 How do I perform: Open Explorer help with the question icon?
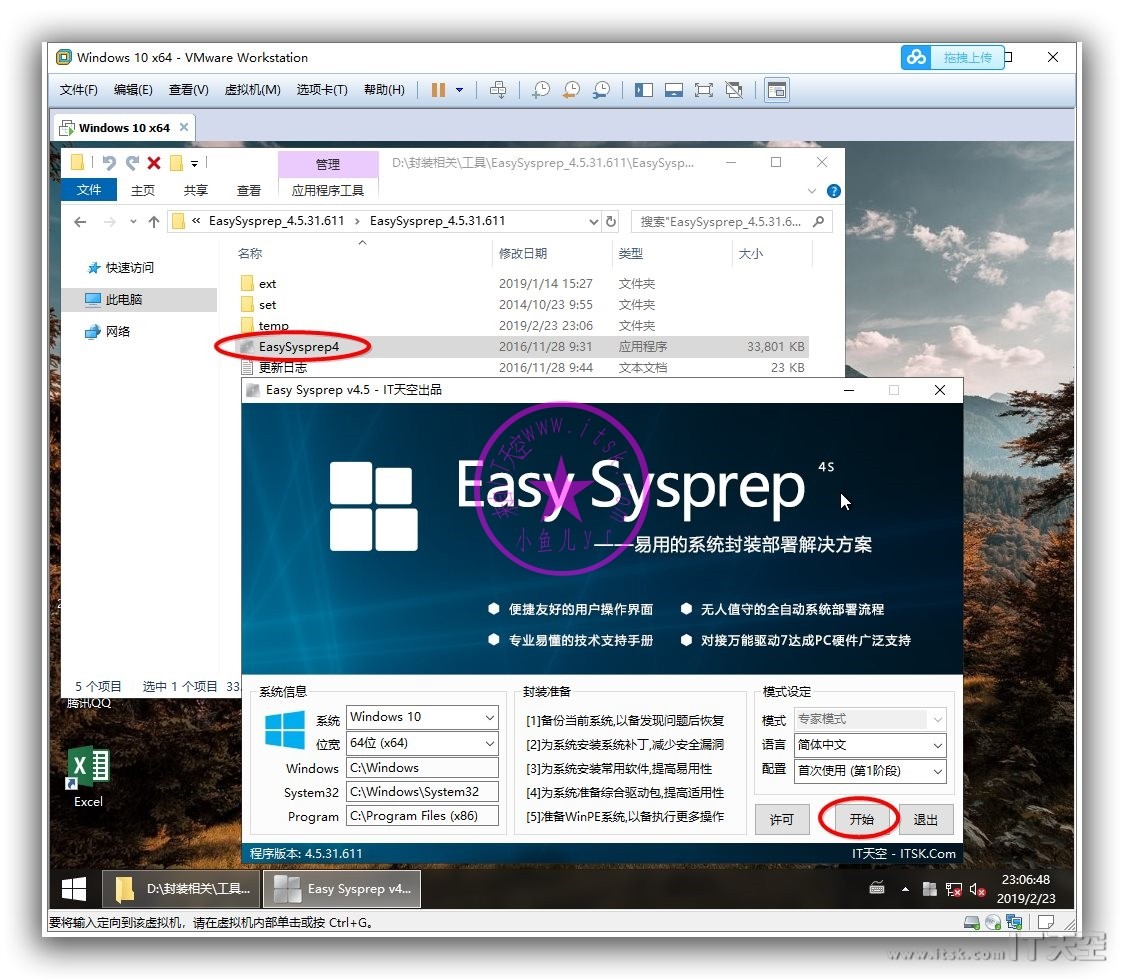click(x=834, y=191)
